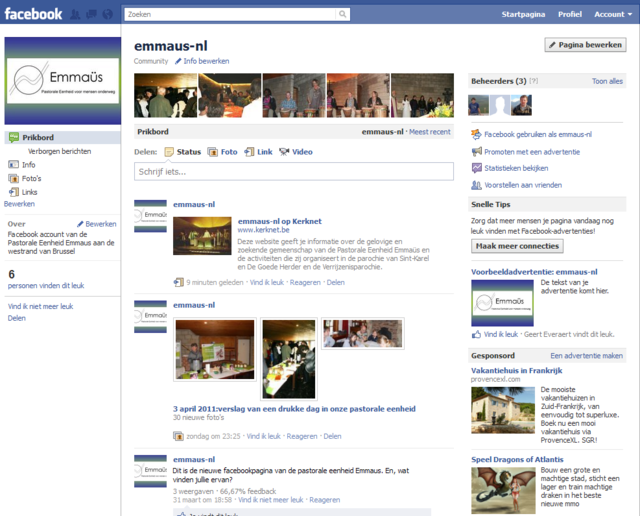Open Kerknet post thumbnail image
This screenshot has height=516, width=640.
[202, 236]
